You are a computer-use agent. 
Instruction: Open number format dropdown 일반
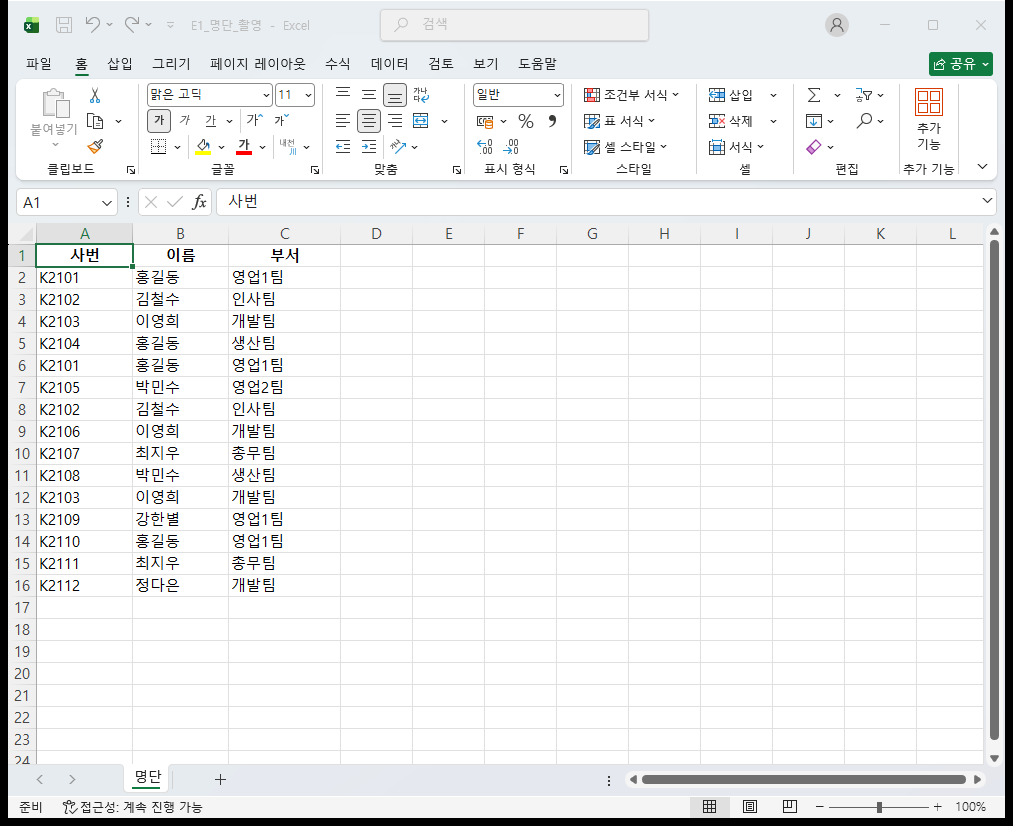point(557,96)
